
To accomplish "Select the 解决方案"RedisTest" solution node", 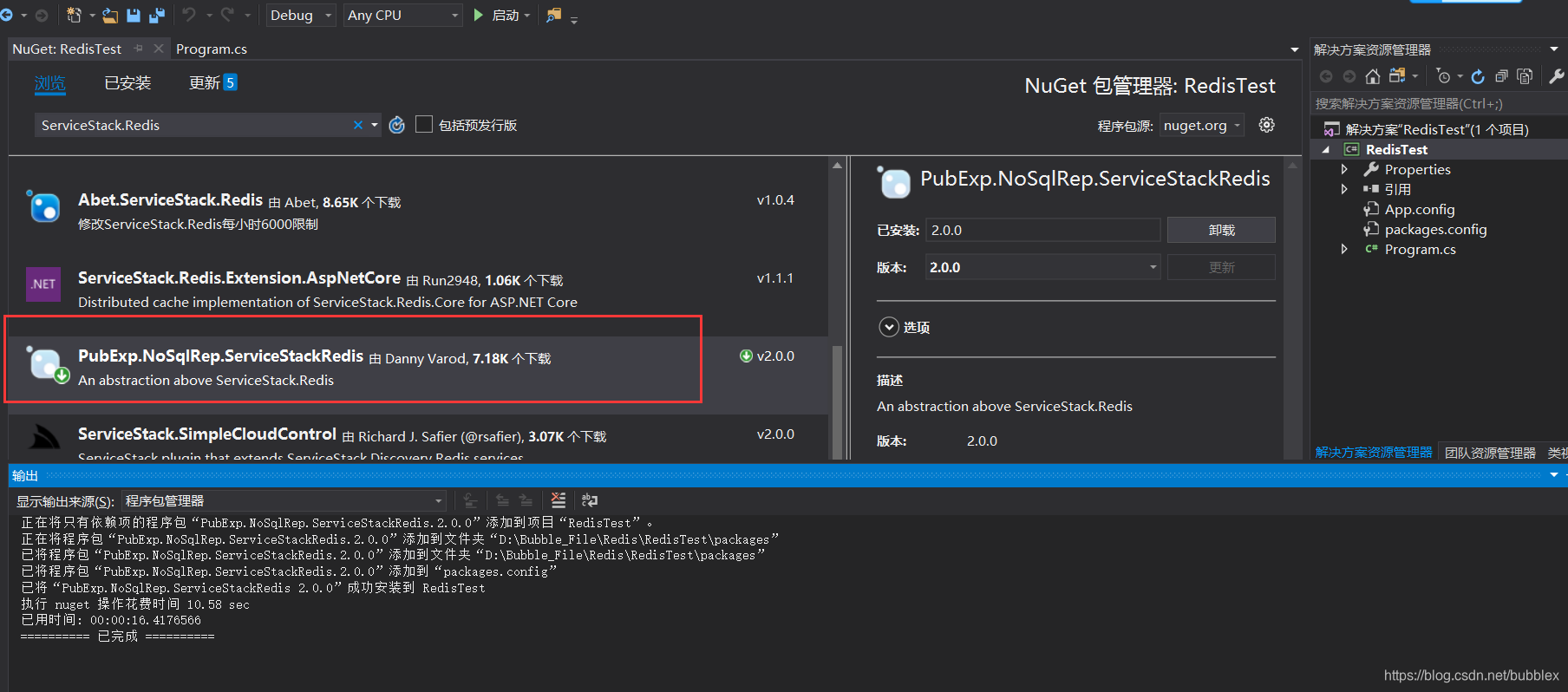I will pyautogui.click(x=1436, y=129).
